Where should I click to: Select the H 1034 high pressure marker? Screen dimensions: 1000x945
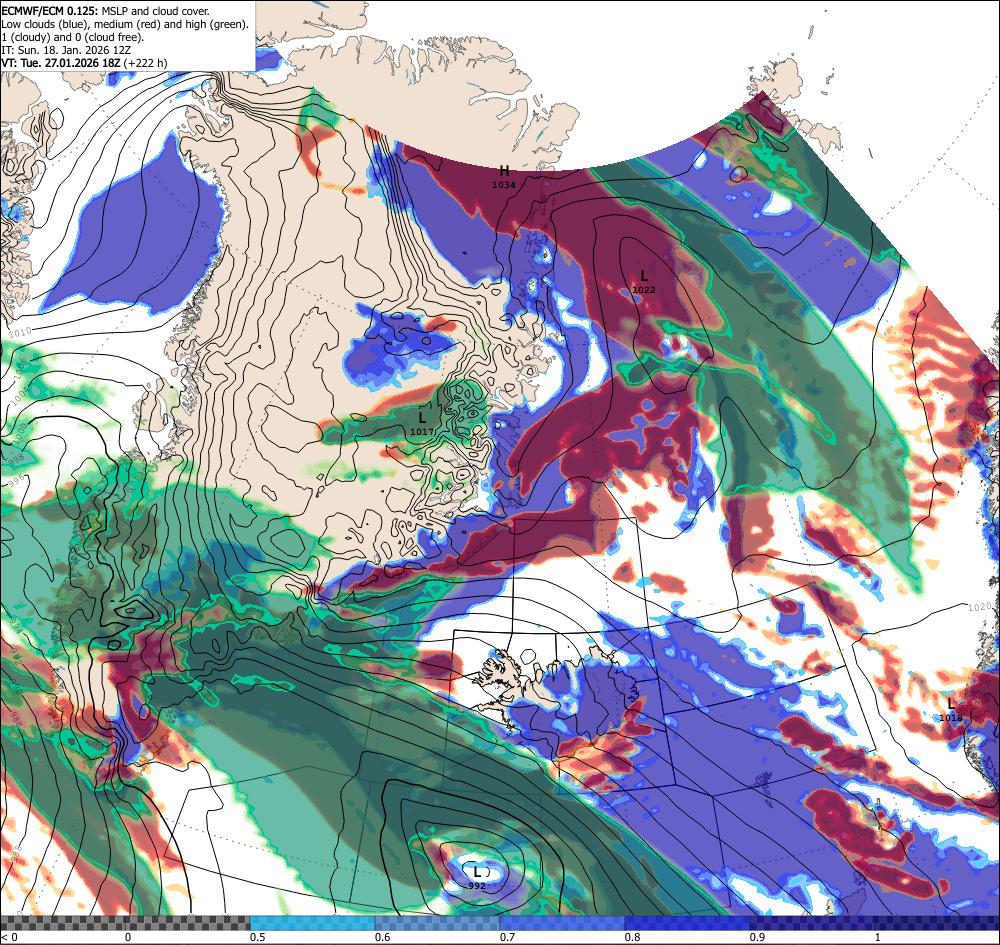pos(504,176)
